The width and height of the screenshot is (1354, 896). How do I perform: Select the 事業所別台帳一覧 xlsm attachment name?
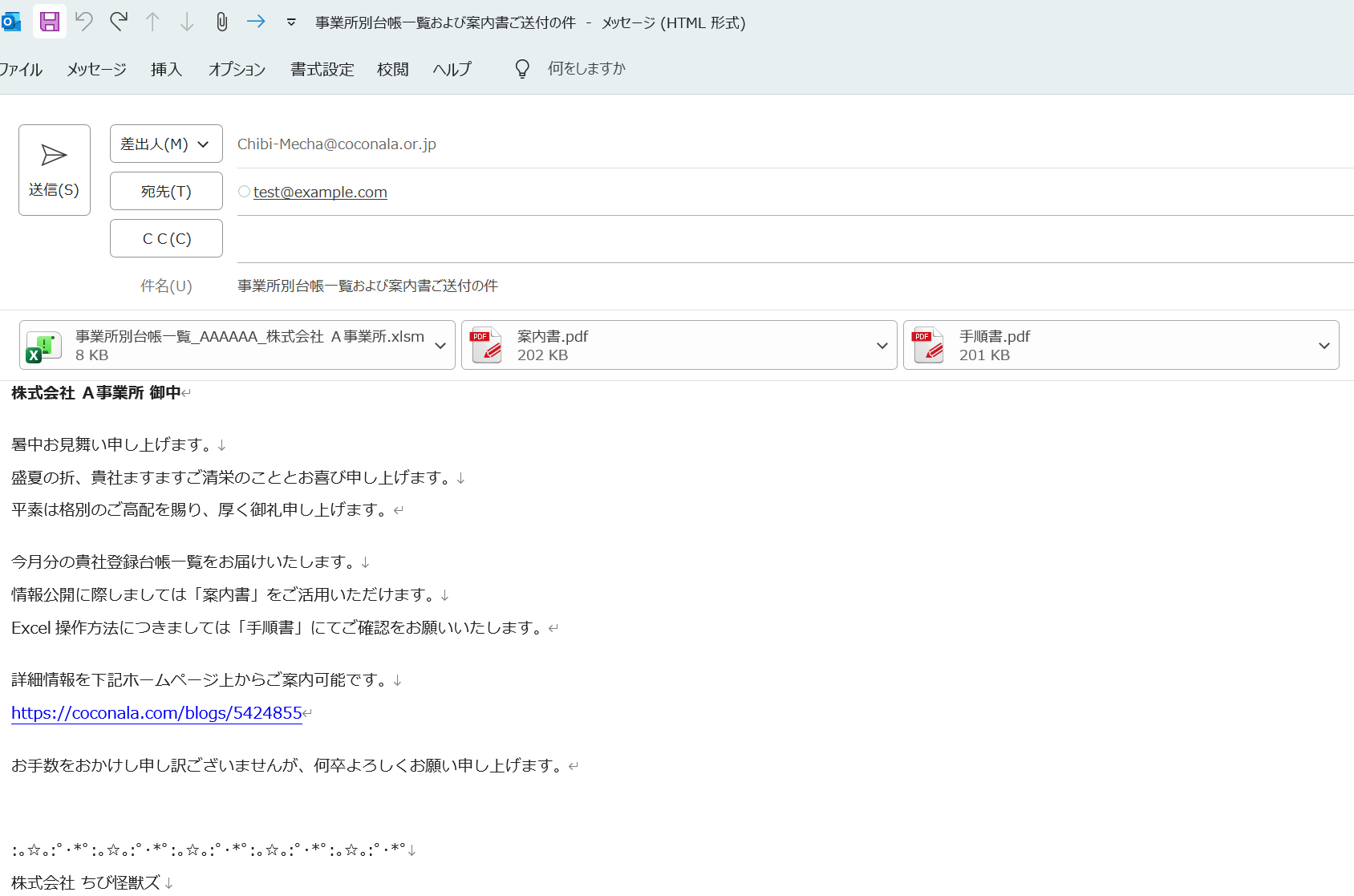coord(249,337)
